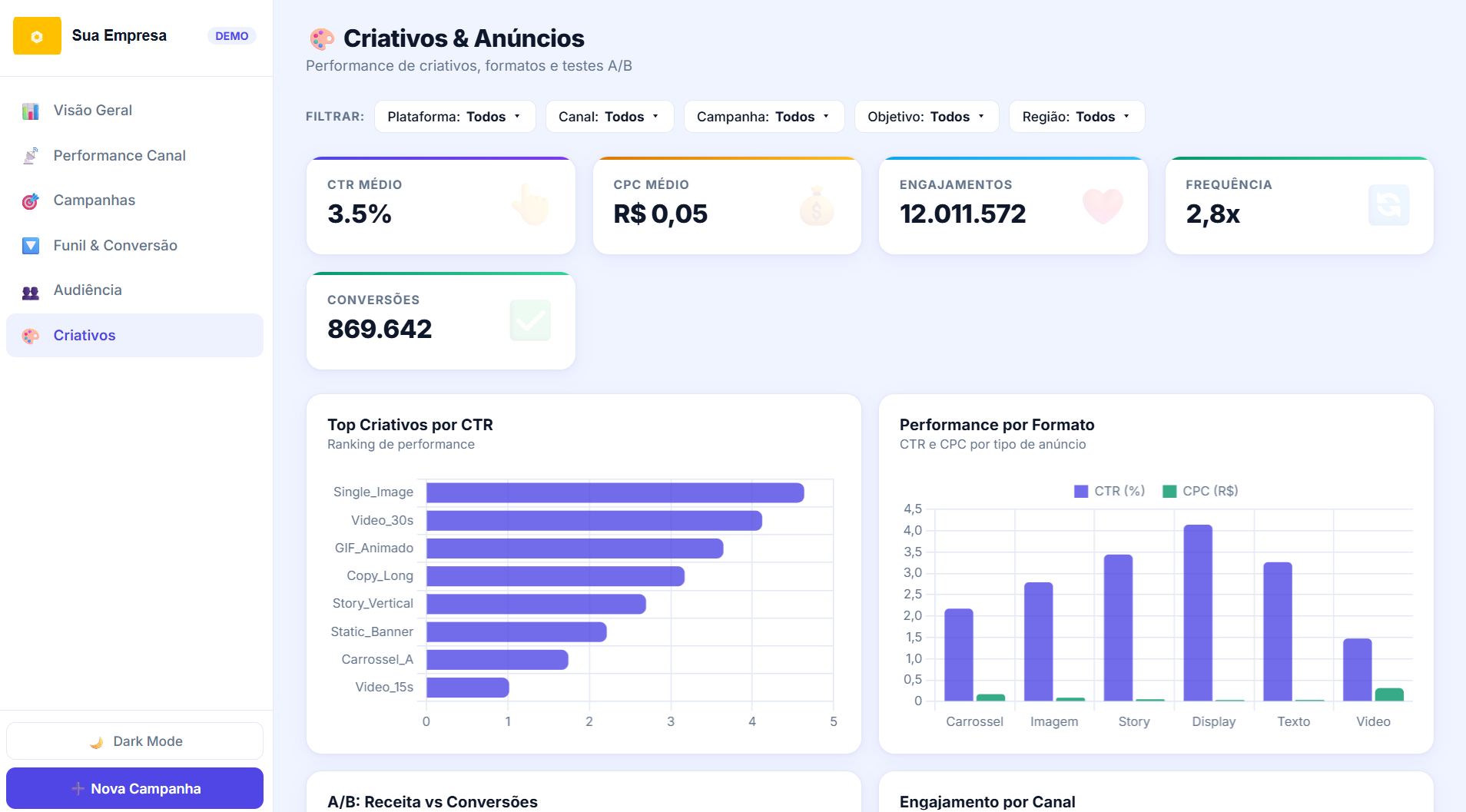Select the Campanhas target icon
The width and height of the screenshot is (1466, 812).
tap(31, 201)
